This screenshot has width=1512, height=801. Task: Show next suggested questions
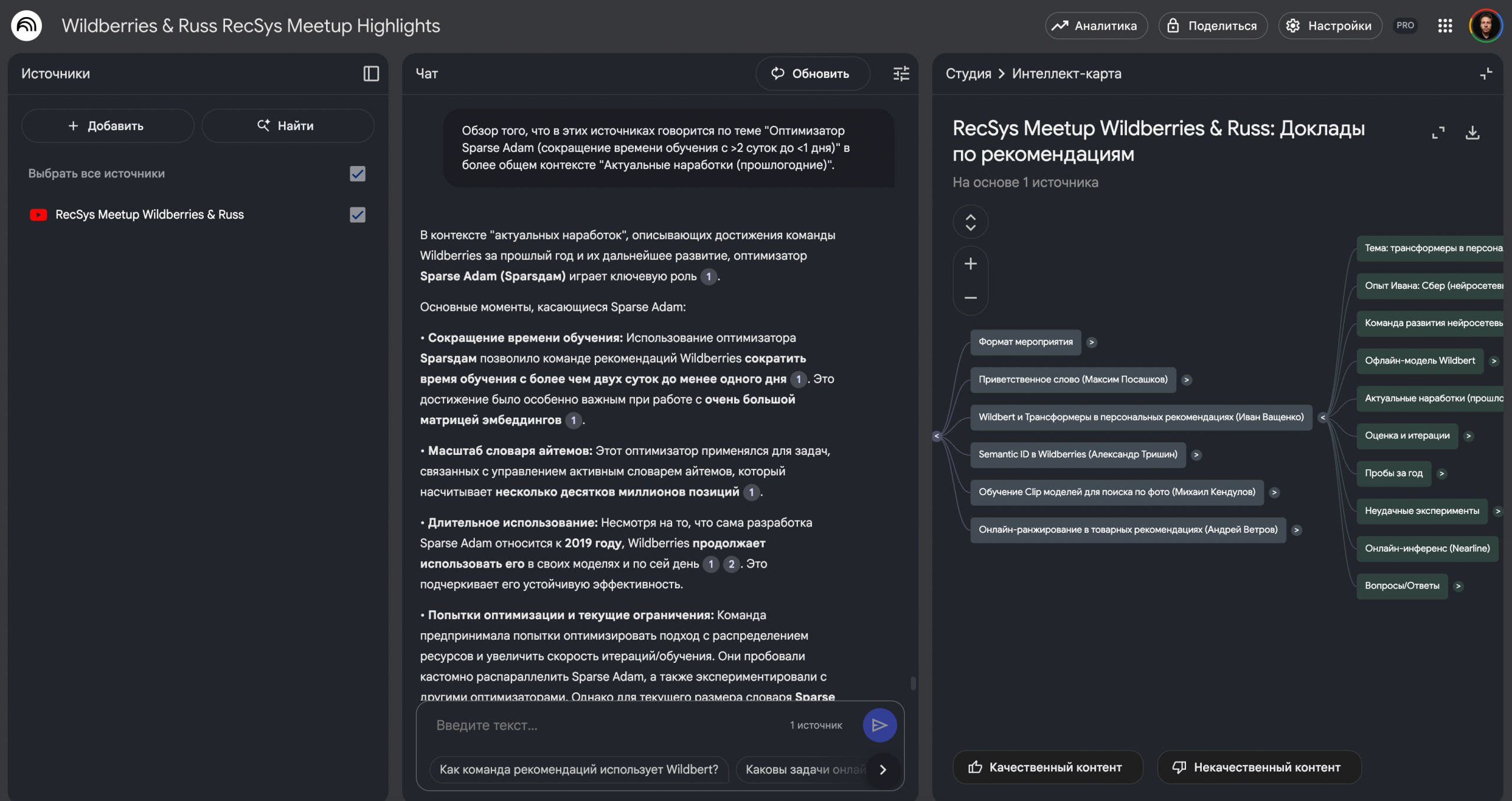click(883, 769)
